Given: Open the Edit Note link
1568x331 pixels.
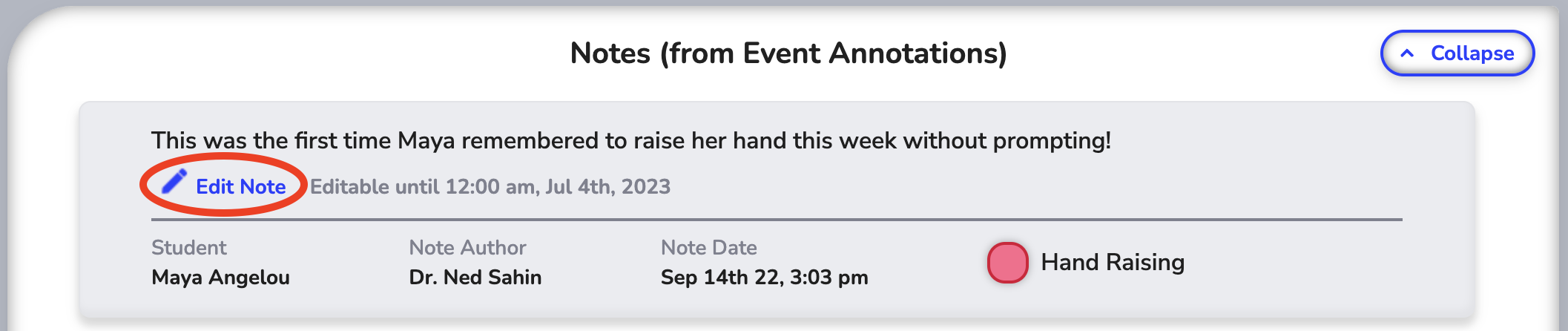Looking at the screenshot, I should click(x=224, y=186).
